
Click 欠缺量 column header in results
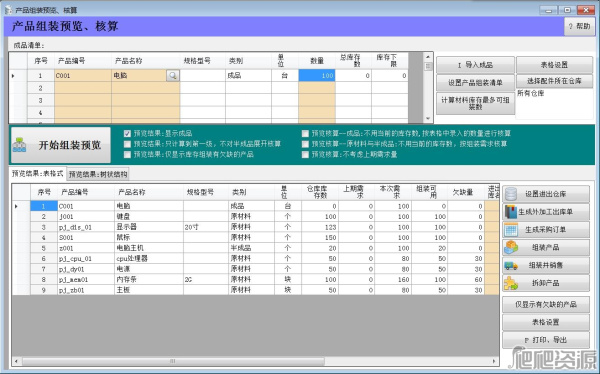(x=465, y=192)
